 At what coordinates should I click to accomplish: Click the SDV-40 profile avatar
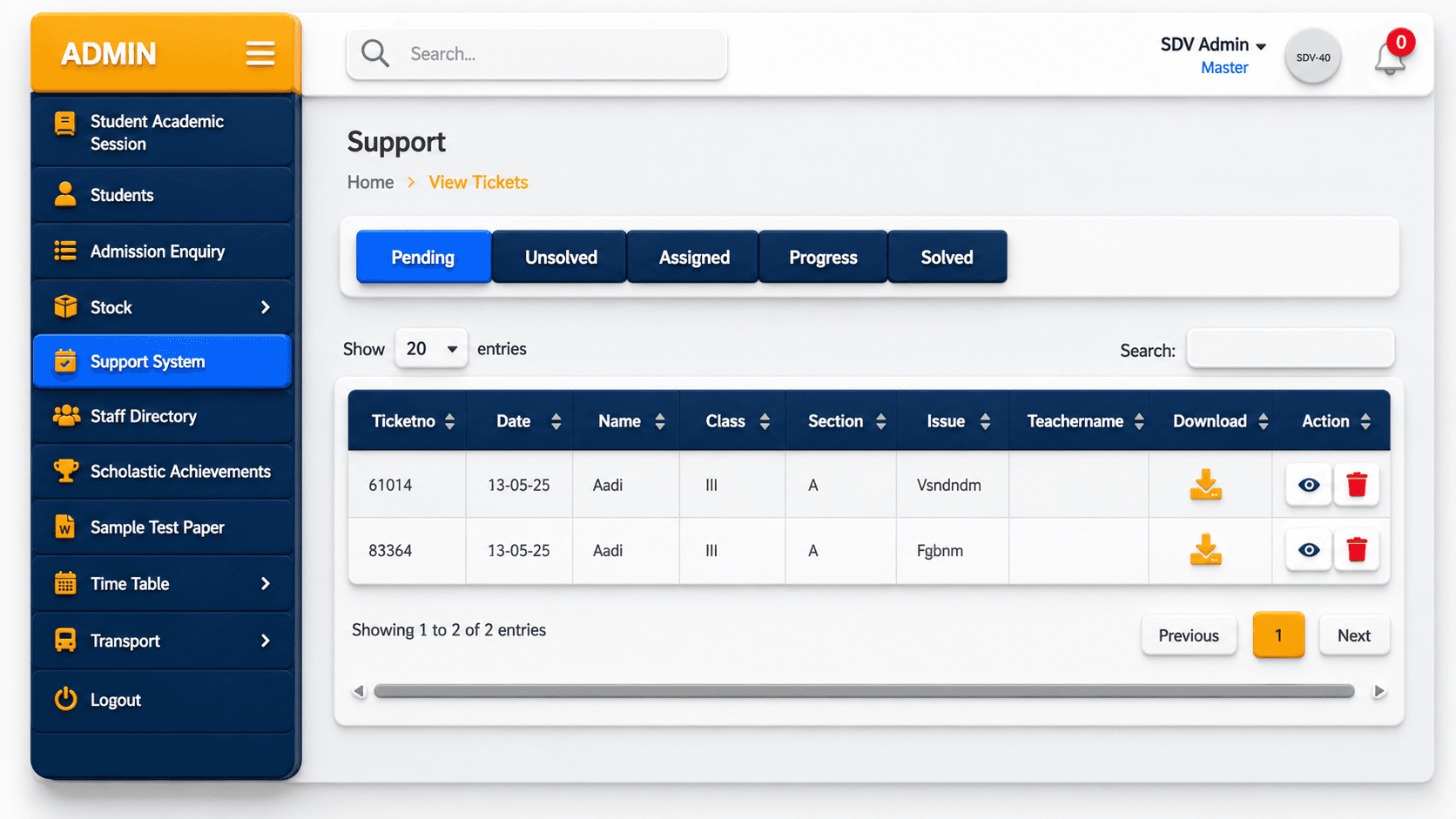click(x=1312, y=57)
